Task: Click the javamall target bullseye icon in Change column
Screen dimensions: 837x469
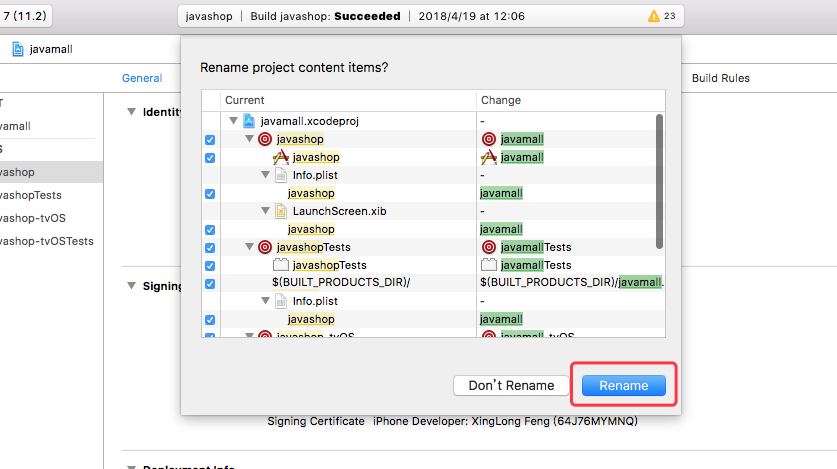Action: (489, 139)
